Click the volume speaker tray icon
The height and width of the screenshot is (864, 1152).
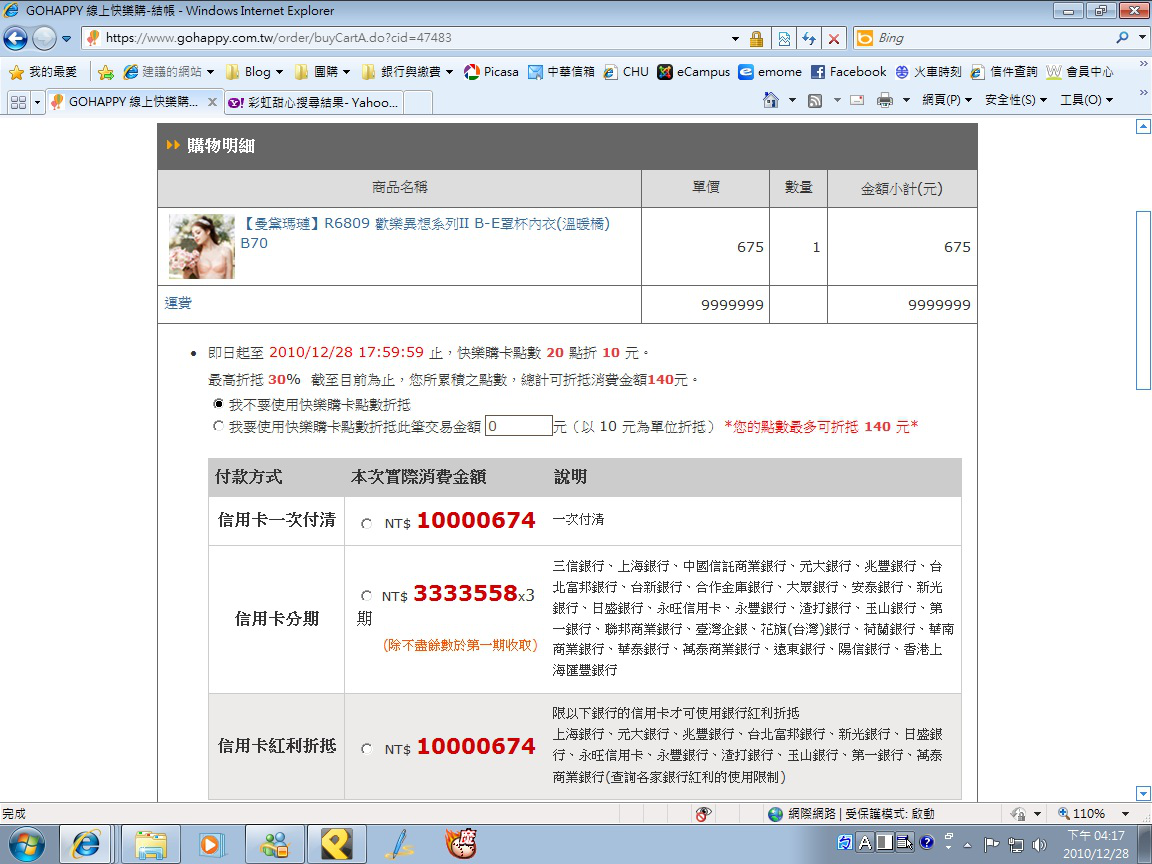[x=1039, y=845]
